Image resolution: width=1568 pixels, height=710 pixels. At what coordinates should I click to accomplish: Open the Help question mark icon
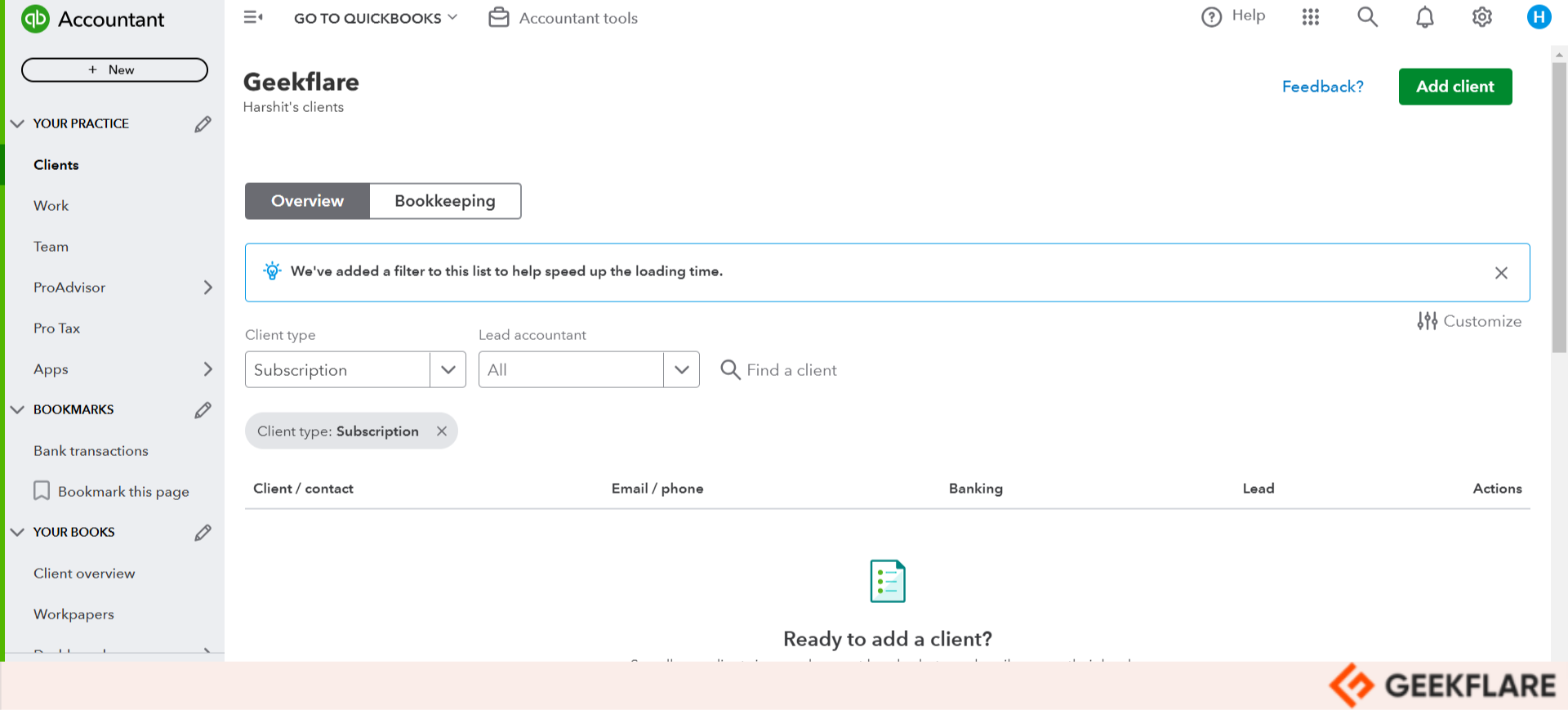click(x=1212, y=16)
